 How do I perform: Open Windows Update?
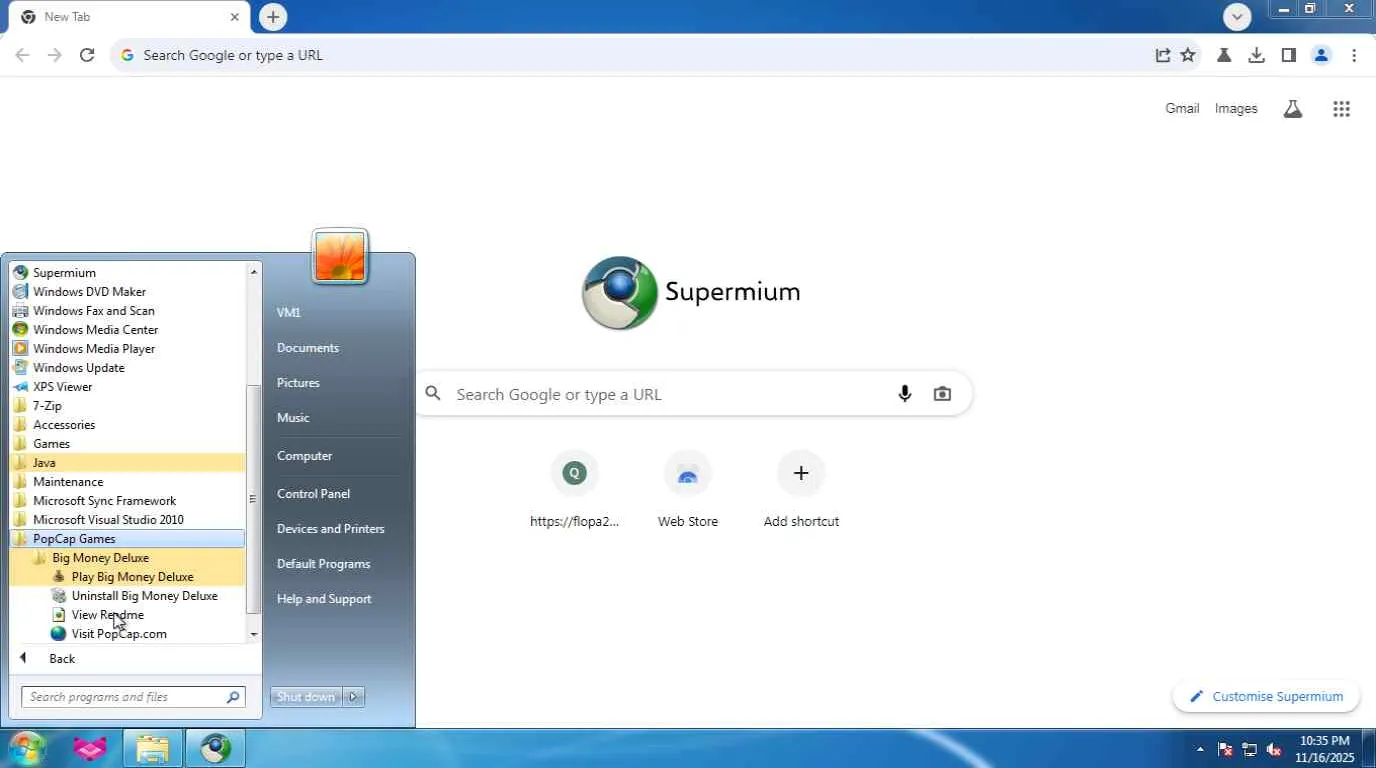tap(127, 368)
